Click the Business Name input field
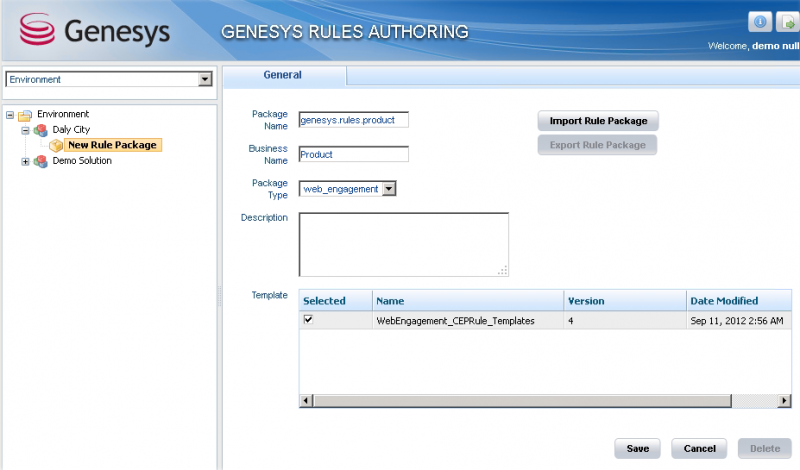The image size is (800, 470). coord(354,154)
